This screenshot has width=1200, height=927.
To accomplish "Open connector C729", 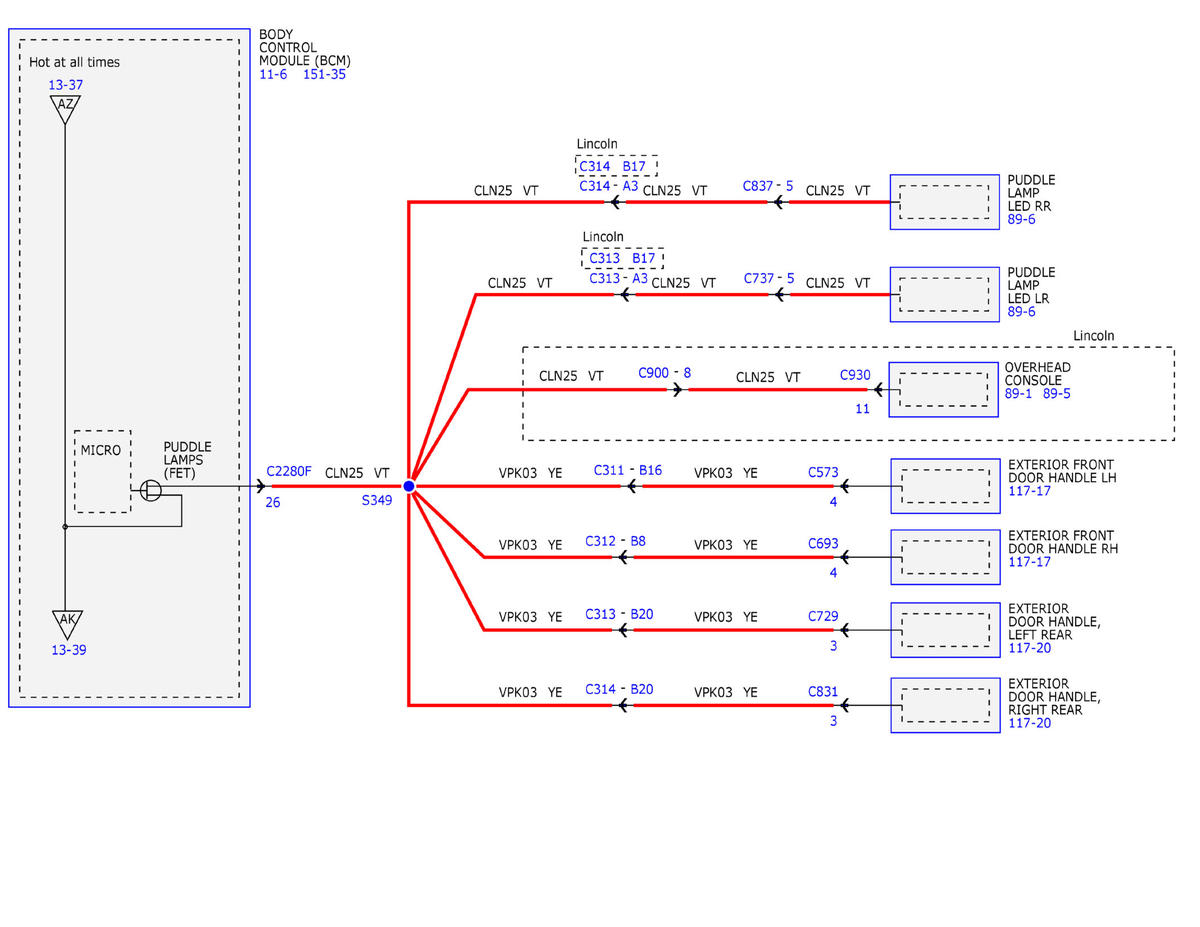I will 823,616.
